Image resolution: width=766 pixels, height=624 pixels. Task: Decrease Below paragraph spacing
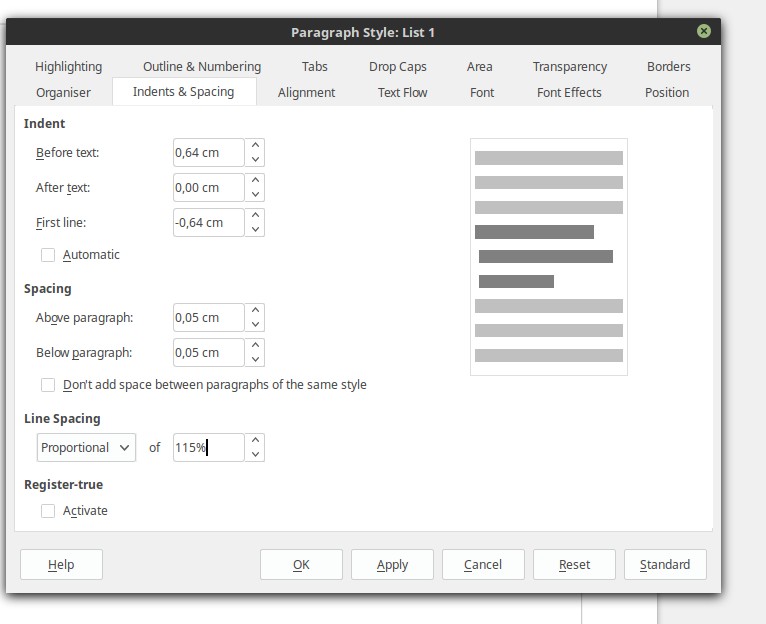[x=255, y=360]
